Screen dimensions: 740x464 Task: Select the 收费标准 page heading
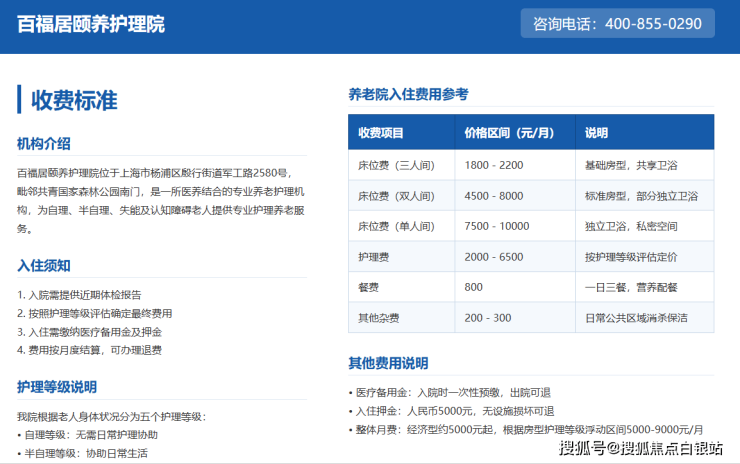click(75, 100)
